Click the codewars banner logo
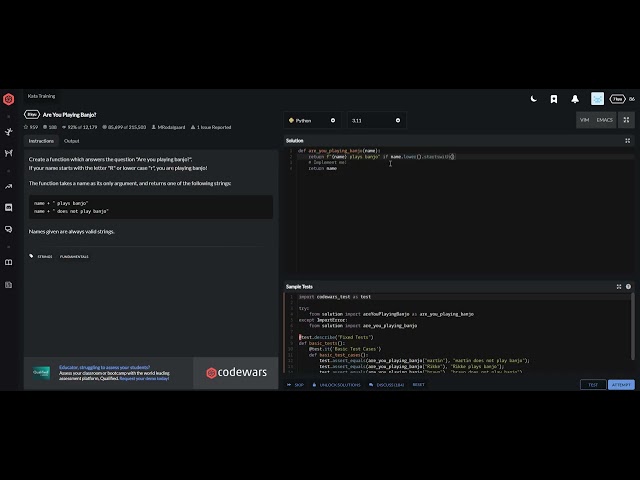Image resolution: width=640 pixels, height=480 pixels. pos(236,373)
